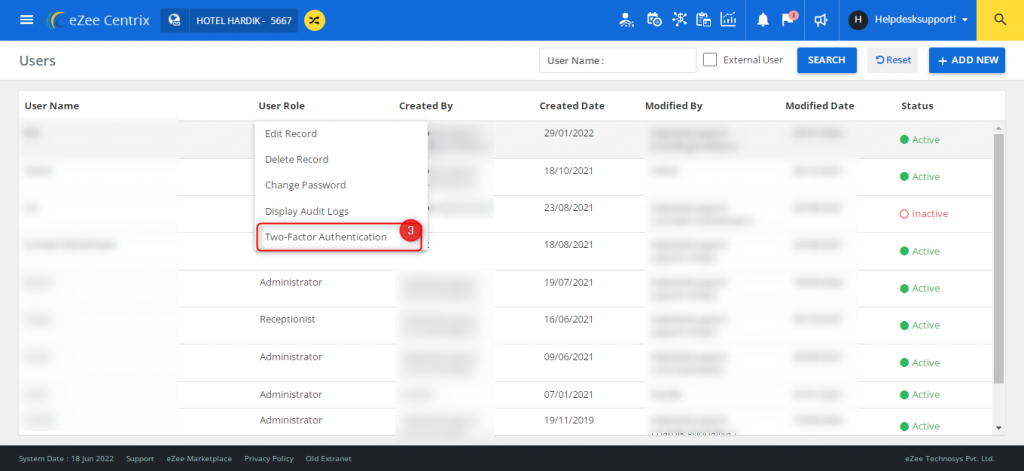This screenshot has width=1024, height=471.
Task: Click the scrollbar up arrow
Action: tap(998, 128)
